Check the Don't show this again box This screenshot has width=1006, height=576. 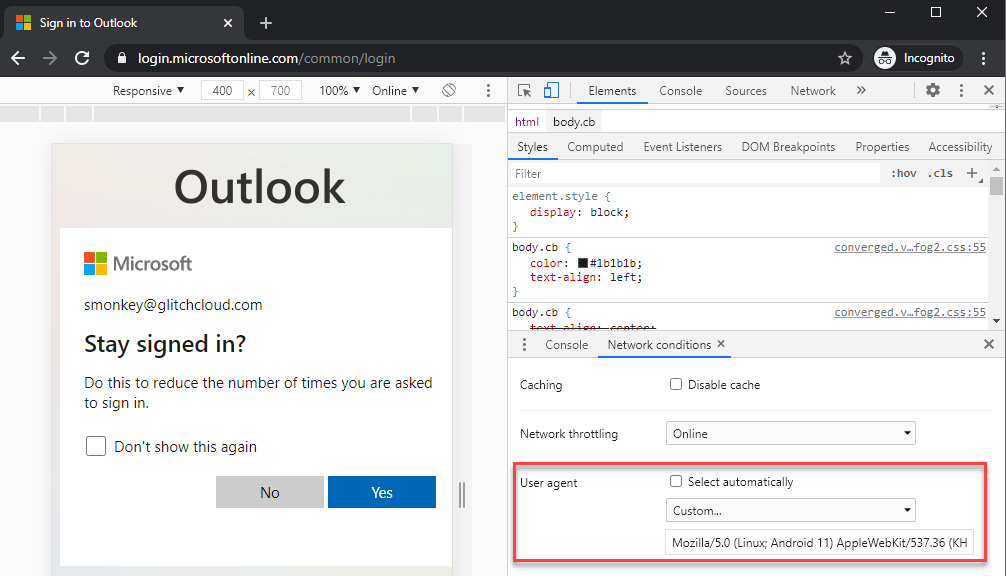(96, 446)
